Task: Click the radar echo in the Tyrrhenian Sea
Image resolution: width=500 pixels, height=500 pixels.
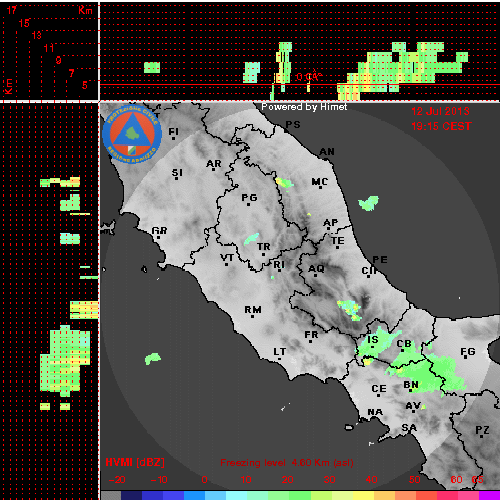Action: tap(153, 359)
